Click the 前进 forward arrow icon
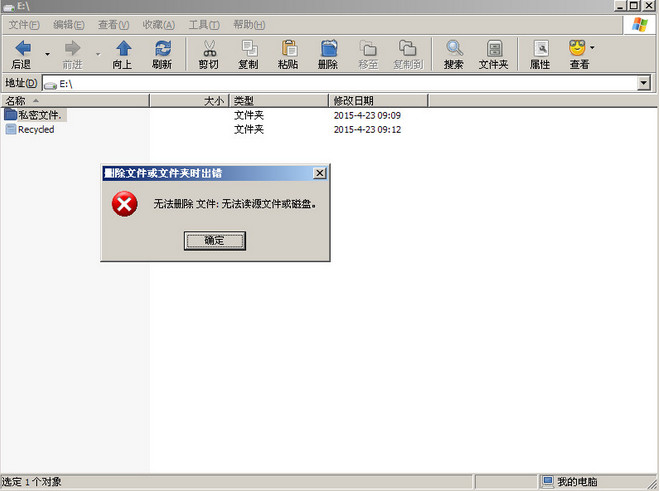 pyautogui.click(x=72, y=48)
